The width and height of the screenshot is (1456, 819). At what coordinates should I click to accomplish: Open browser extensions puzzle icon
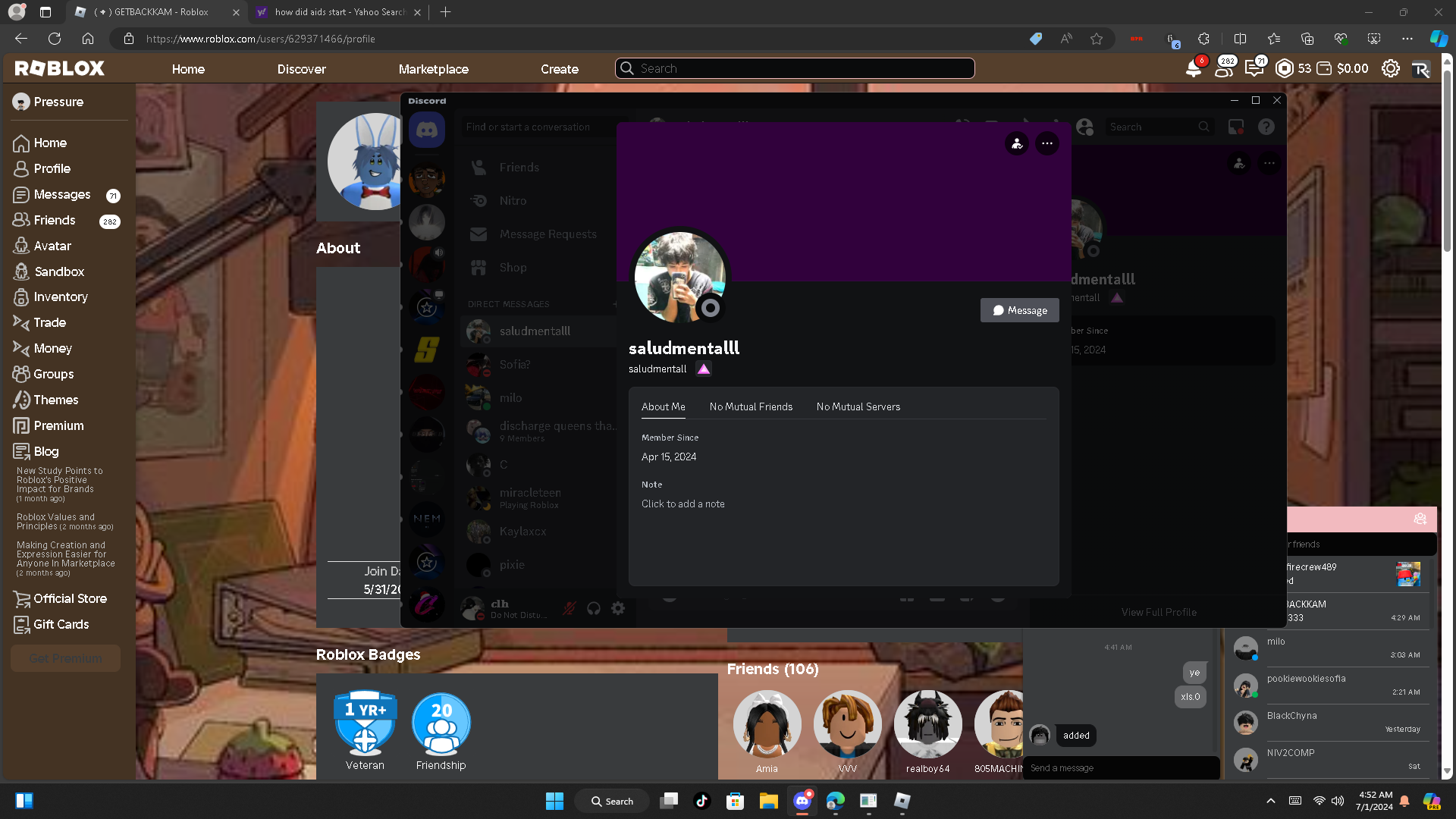(1203, 39)
